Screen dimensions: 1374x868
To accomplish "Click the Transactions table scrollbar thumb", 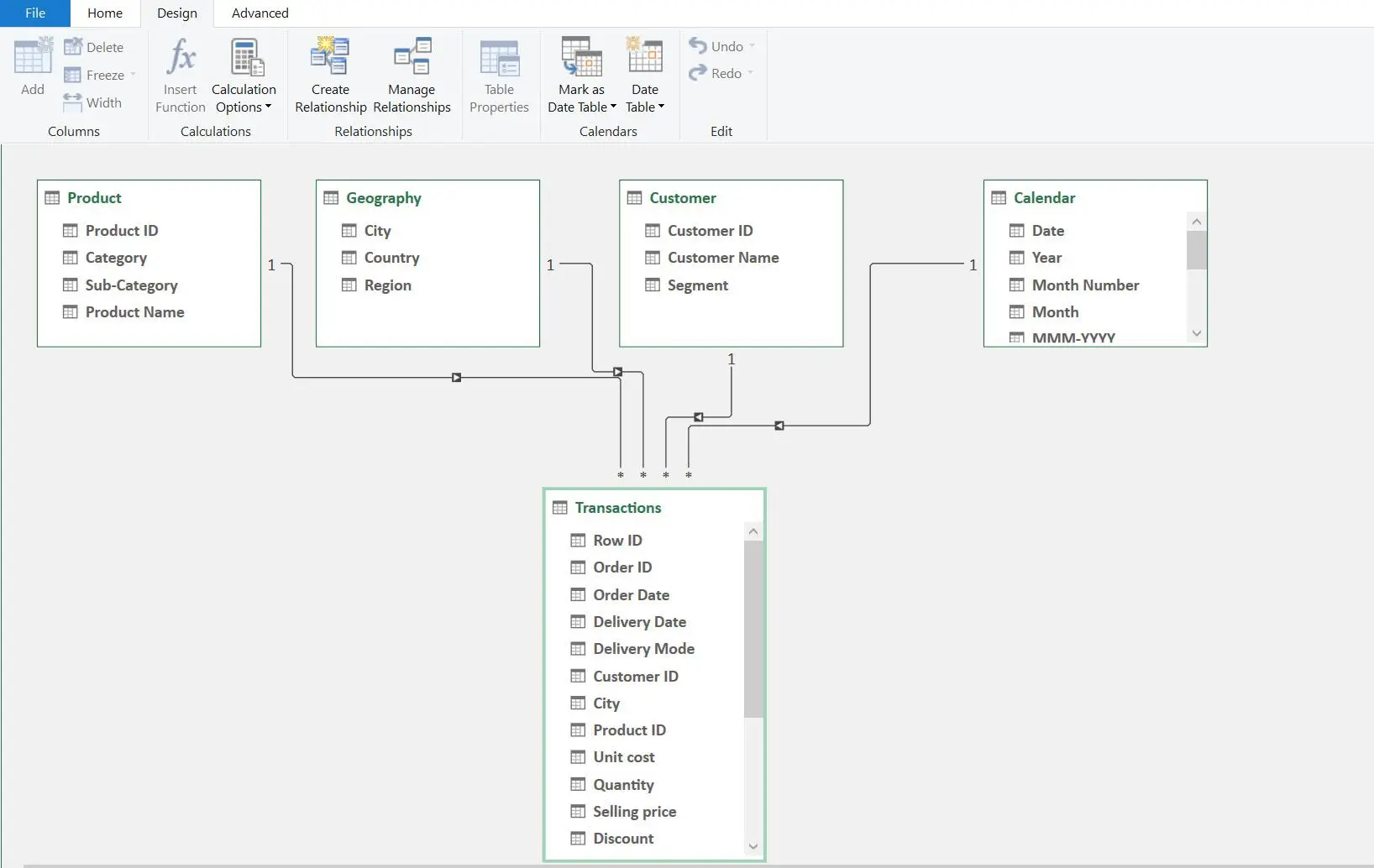I will click(x=753, y=630).
